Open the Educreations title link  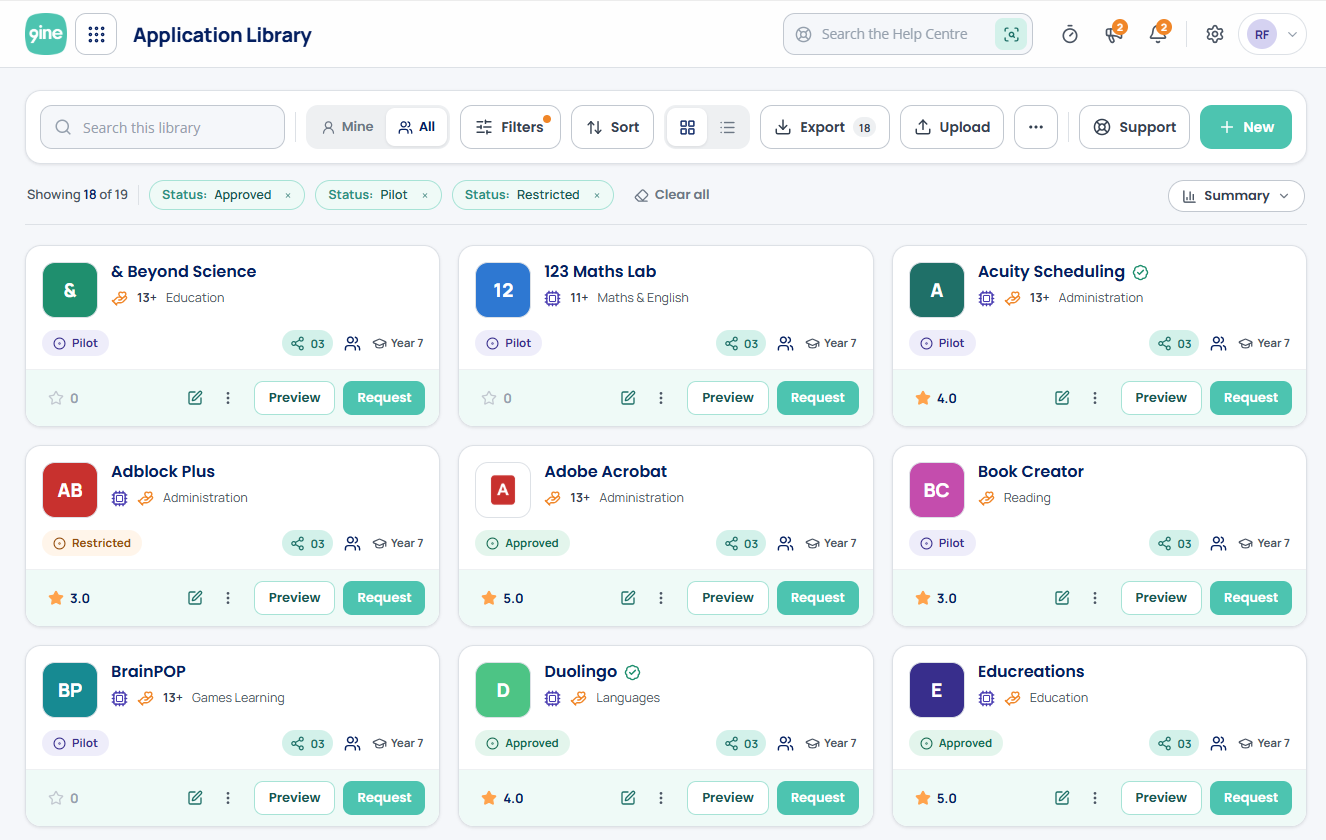point(1031,672)
